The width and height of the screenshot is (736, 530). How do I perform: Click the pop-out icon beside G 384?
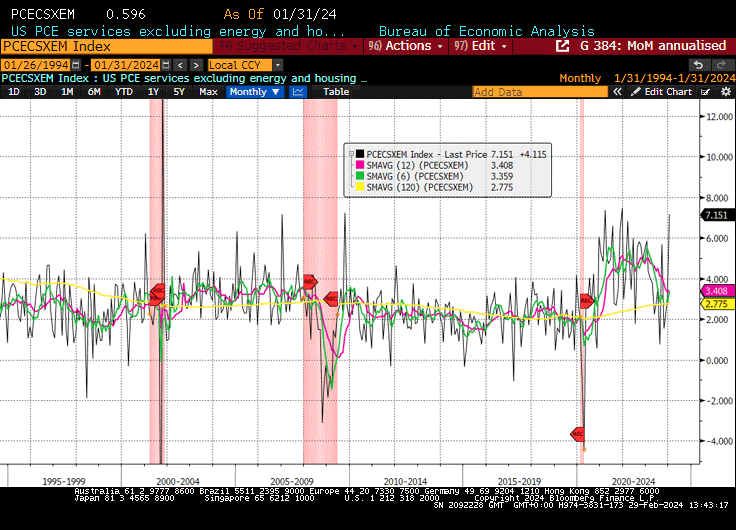tap(562, 46)
